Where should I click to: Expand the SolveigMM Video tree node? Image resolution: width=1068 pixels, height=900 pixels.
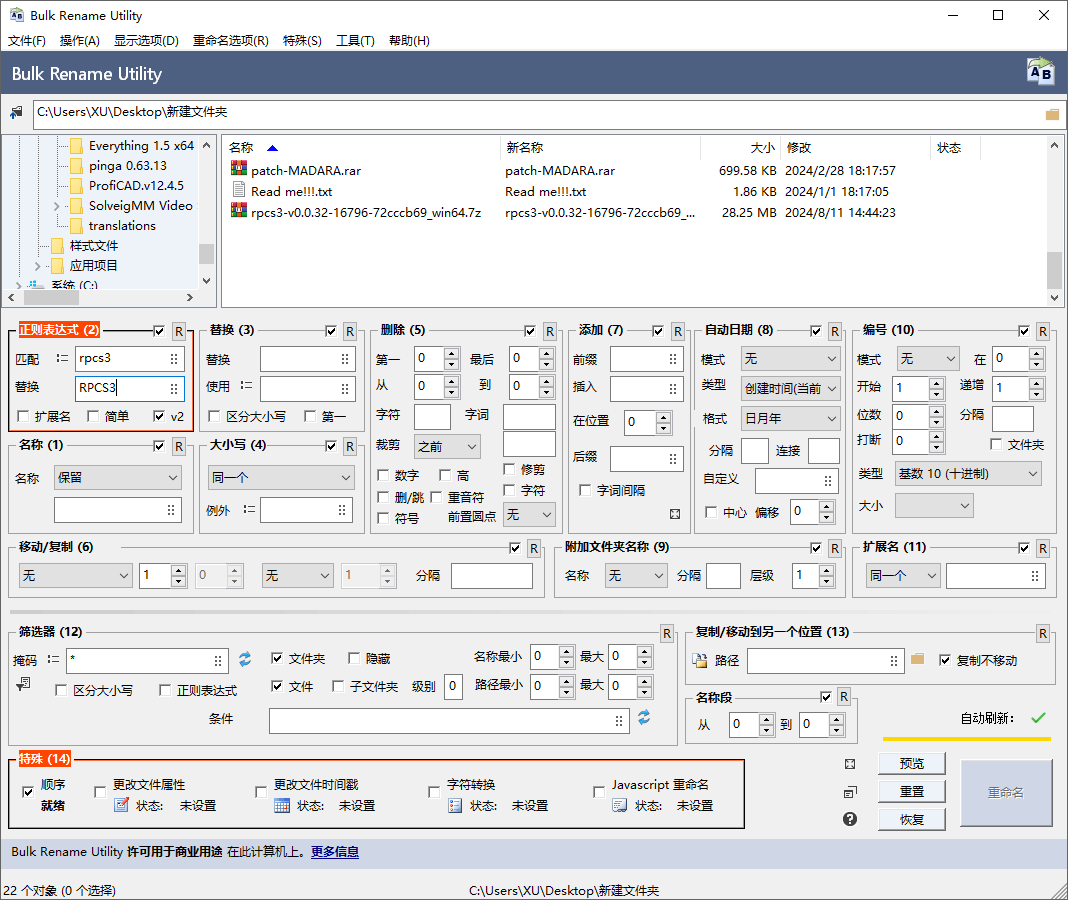pos(57,206)
